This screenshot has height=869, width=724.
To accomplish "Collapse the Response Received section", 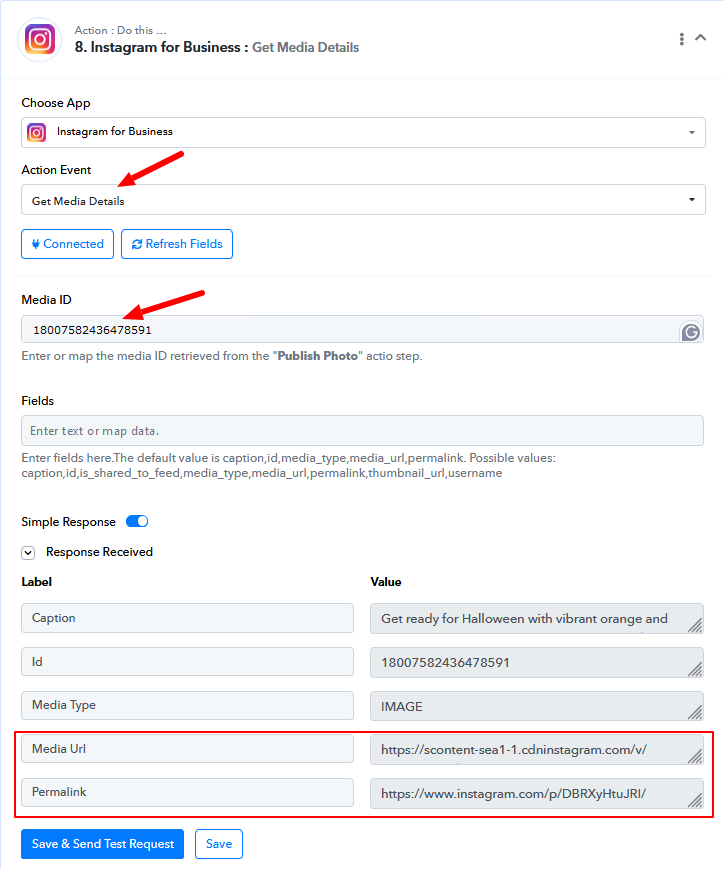I will (28, 553).
